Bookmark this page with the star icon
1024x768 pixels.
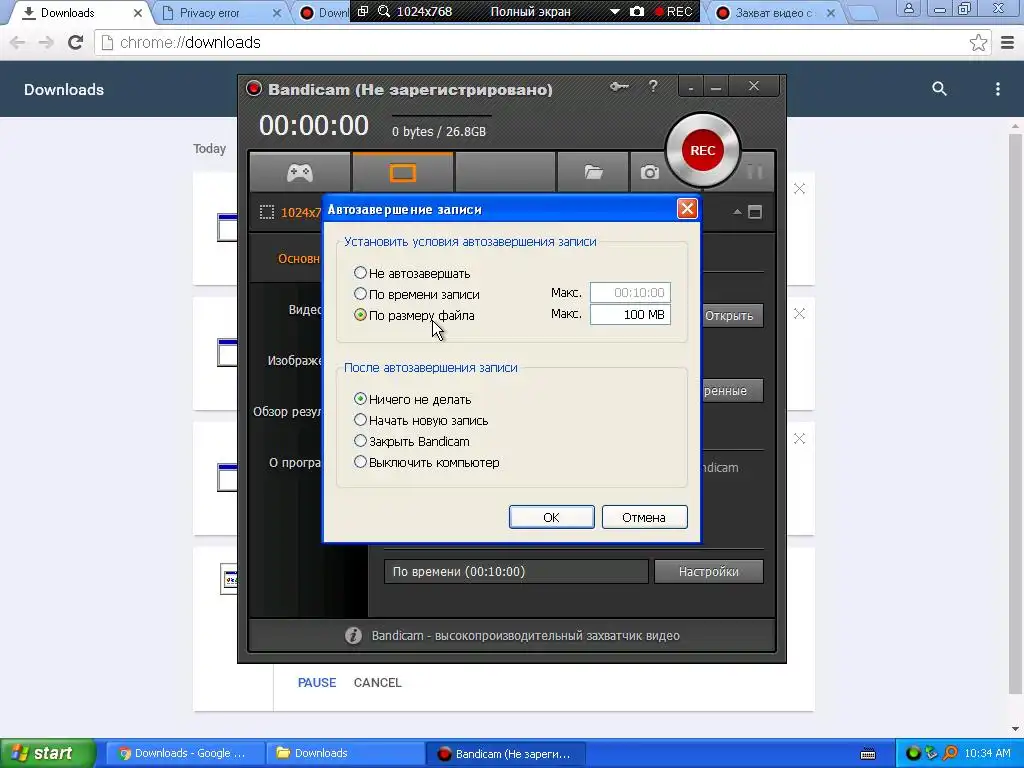pos(978,42)
